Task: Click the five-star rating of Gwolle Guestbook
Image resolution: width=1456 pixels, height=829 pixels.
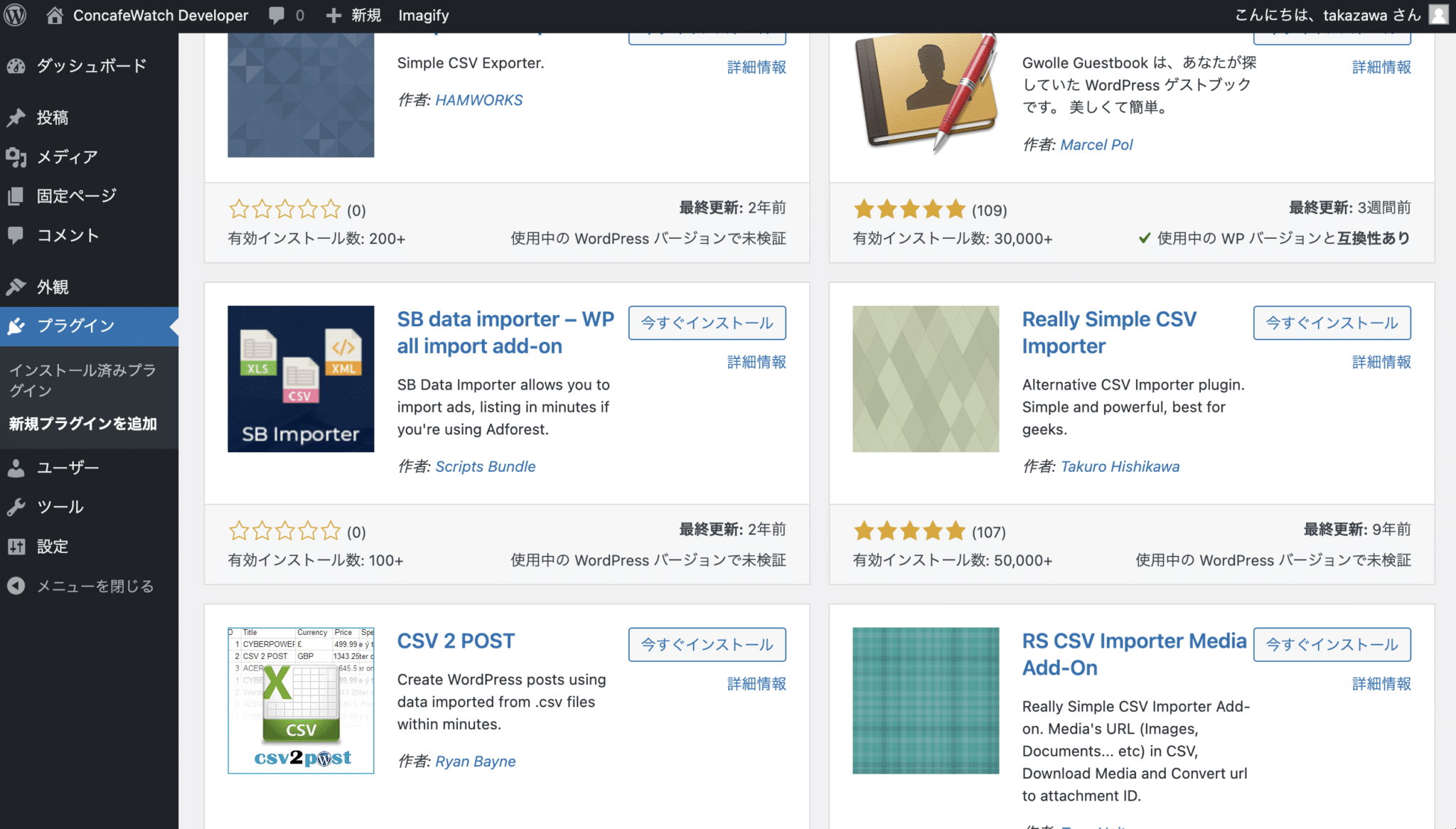Action: coord(909,209)
